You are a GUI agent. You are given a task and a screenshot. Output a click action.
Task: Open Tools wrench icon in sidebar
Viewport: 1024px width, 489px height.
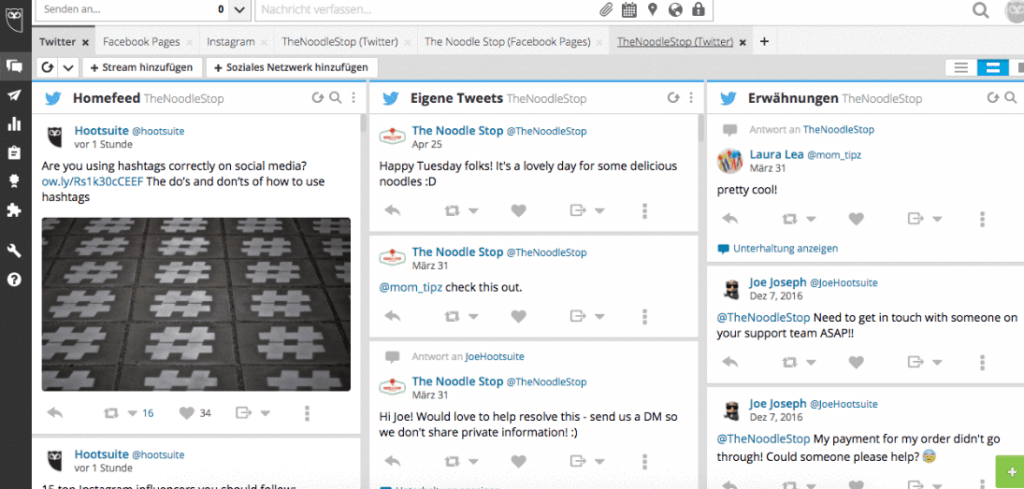tap(14, 251)
